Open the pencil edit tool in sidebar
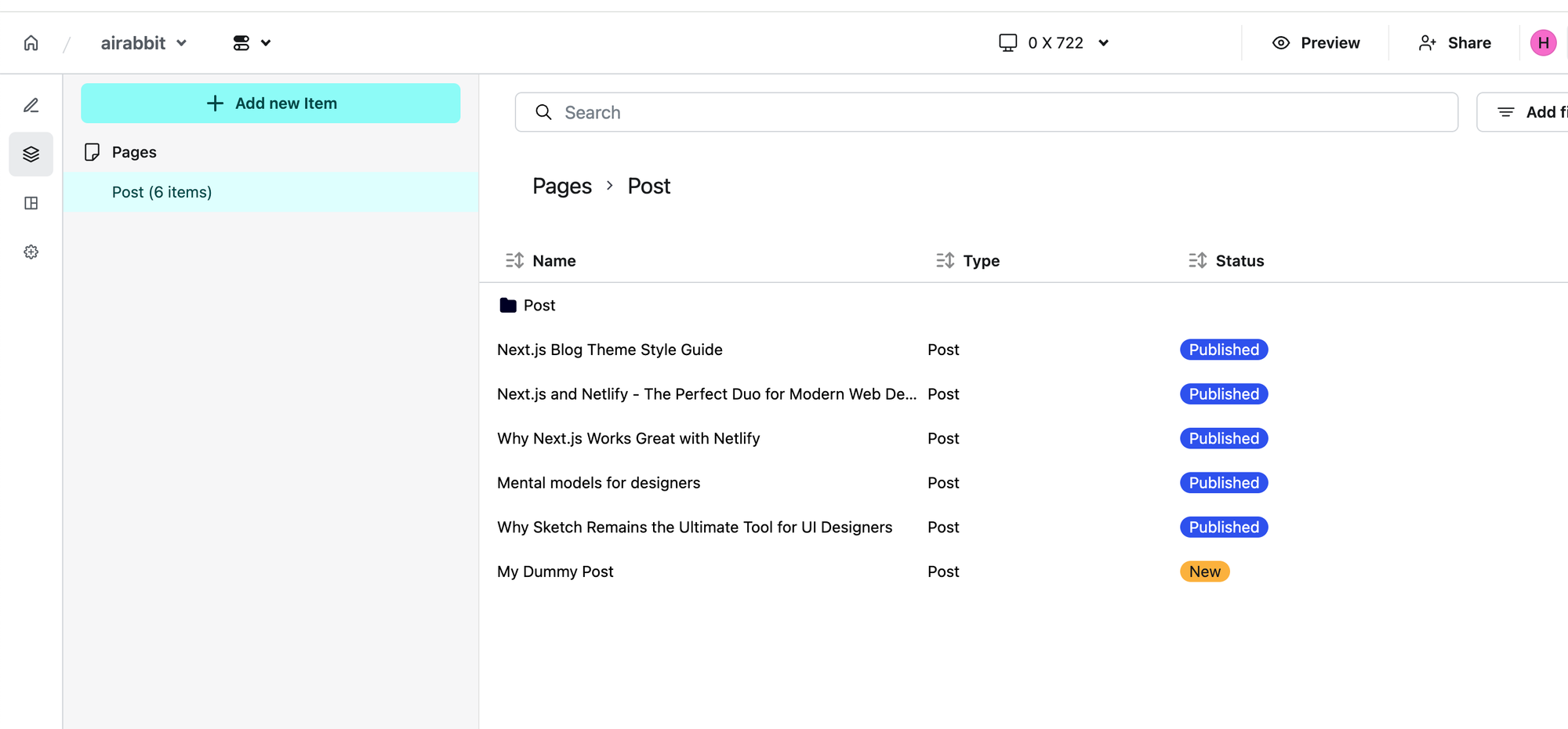This screenshot has height=729, width=1568. (x=31, y=105)
